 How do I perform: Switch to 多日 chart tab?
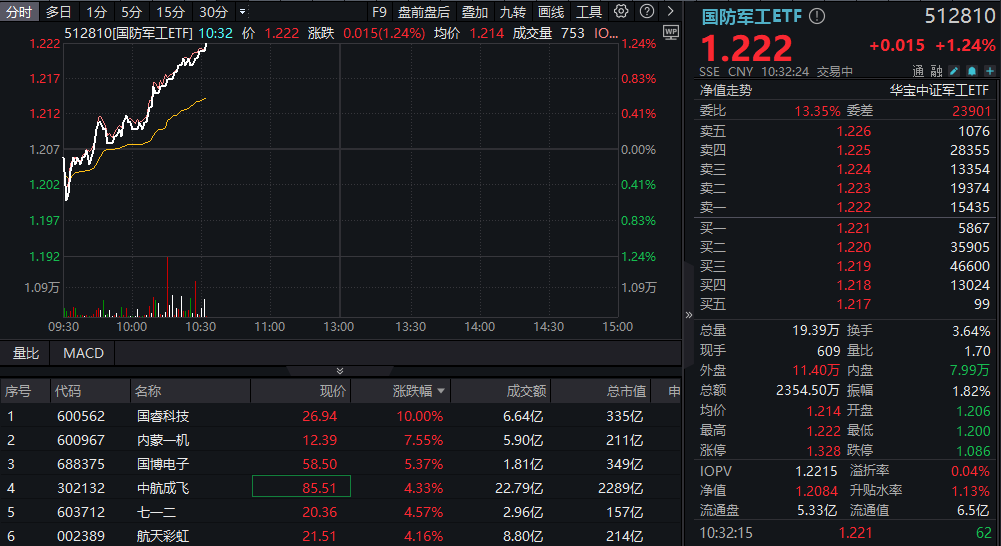59,11
